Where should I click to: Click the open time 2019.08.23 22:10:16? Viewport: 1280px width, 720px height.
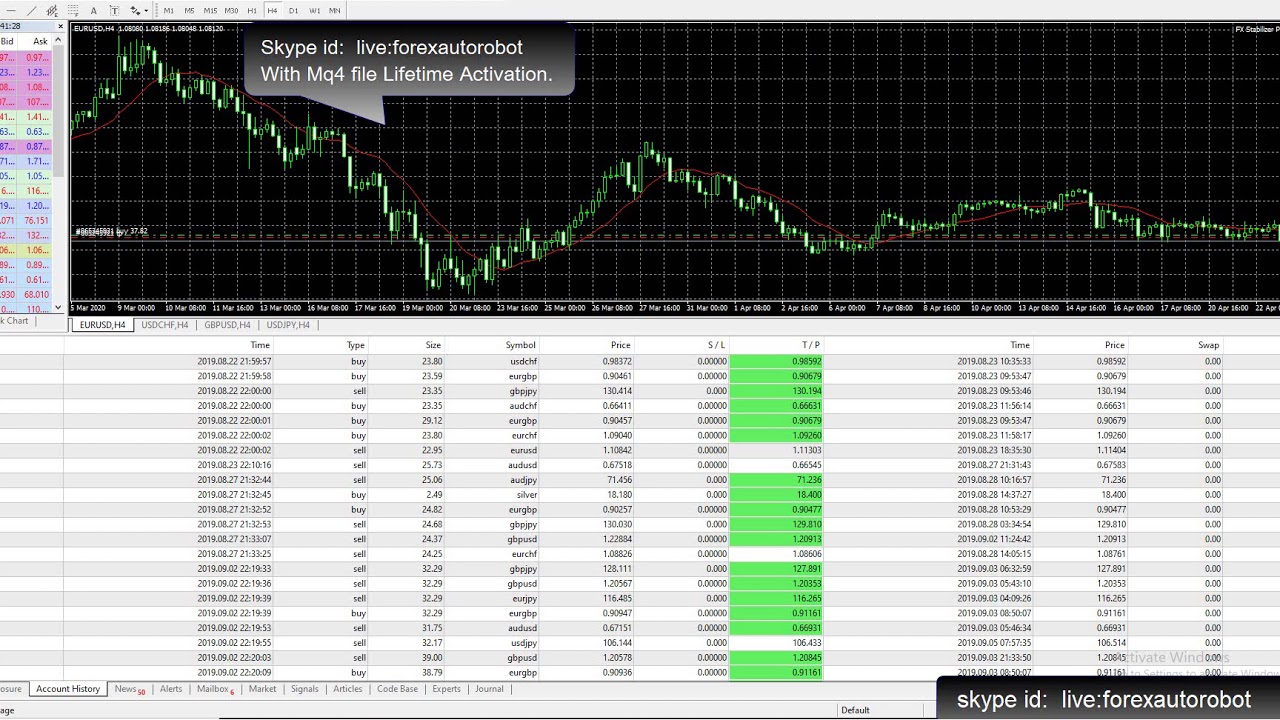pos(234,465)
